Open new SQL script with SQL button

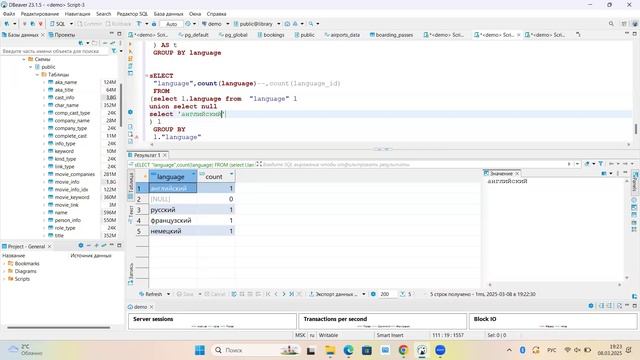58,24
